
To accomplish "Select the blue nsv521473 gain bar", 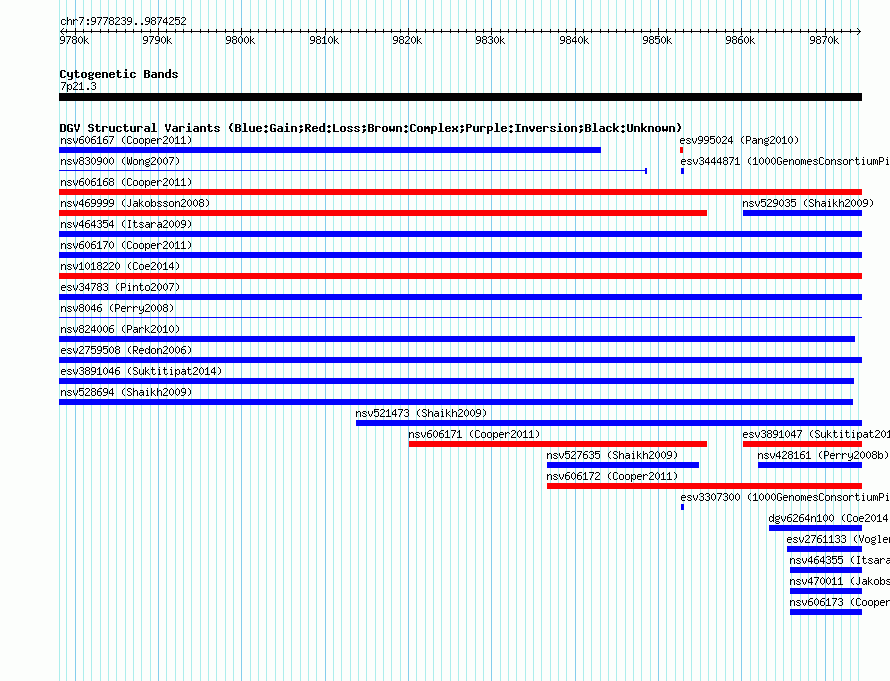I will point(609,423).
